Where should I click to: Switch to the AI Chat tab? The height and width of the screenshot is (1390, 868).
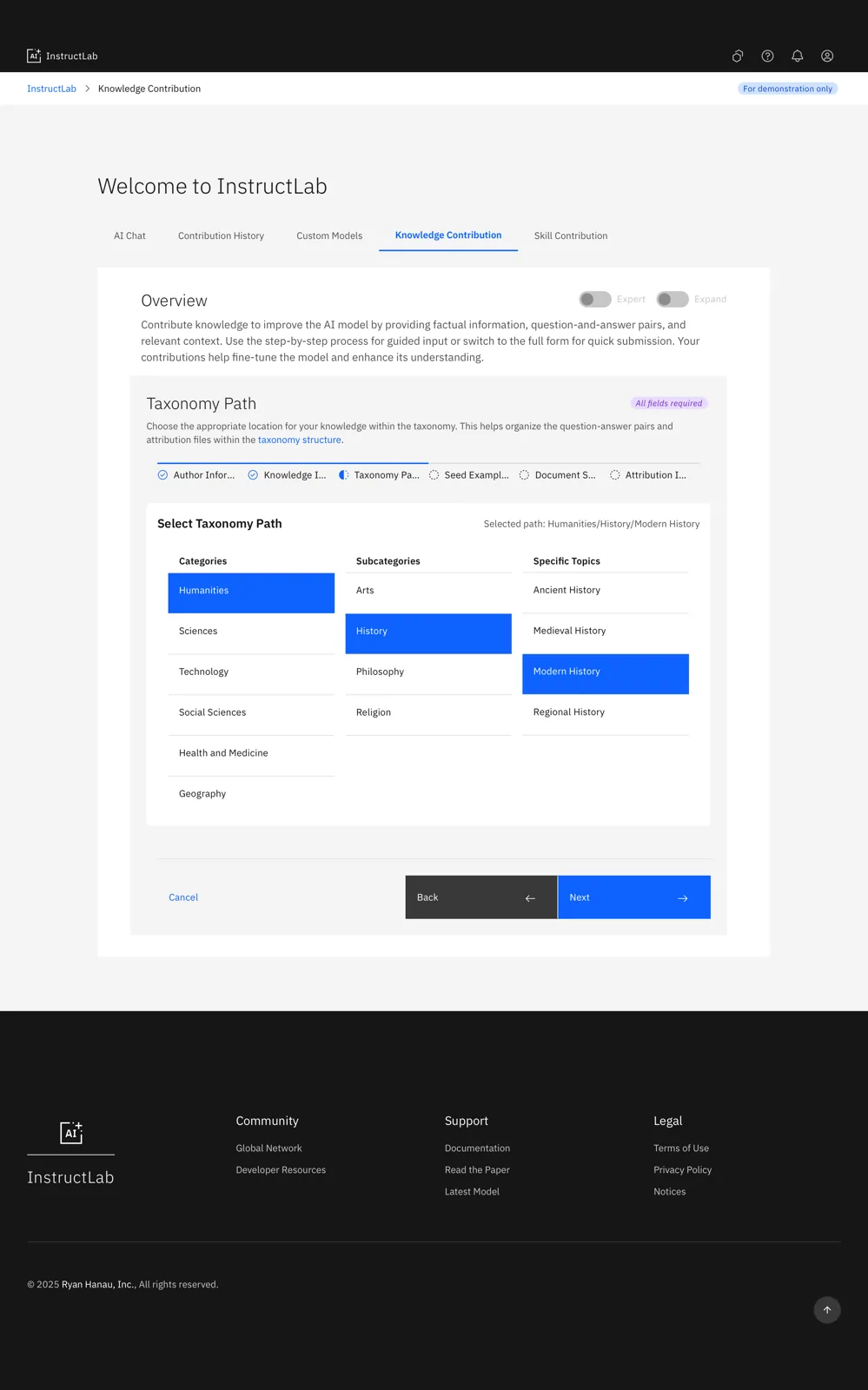click(129, 235)
